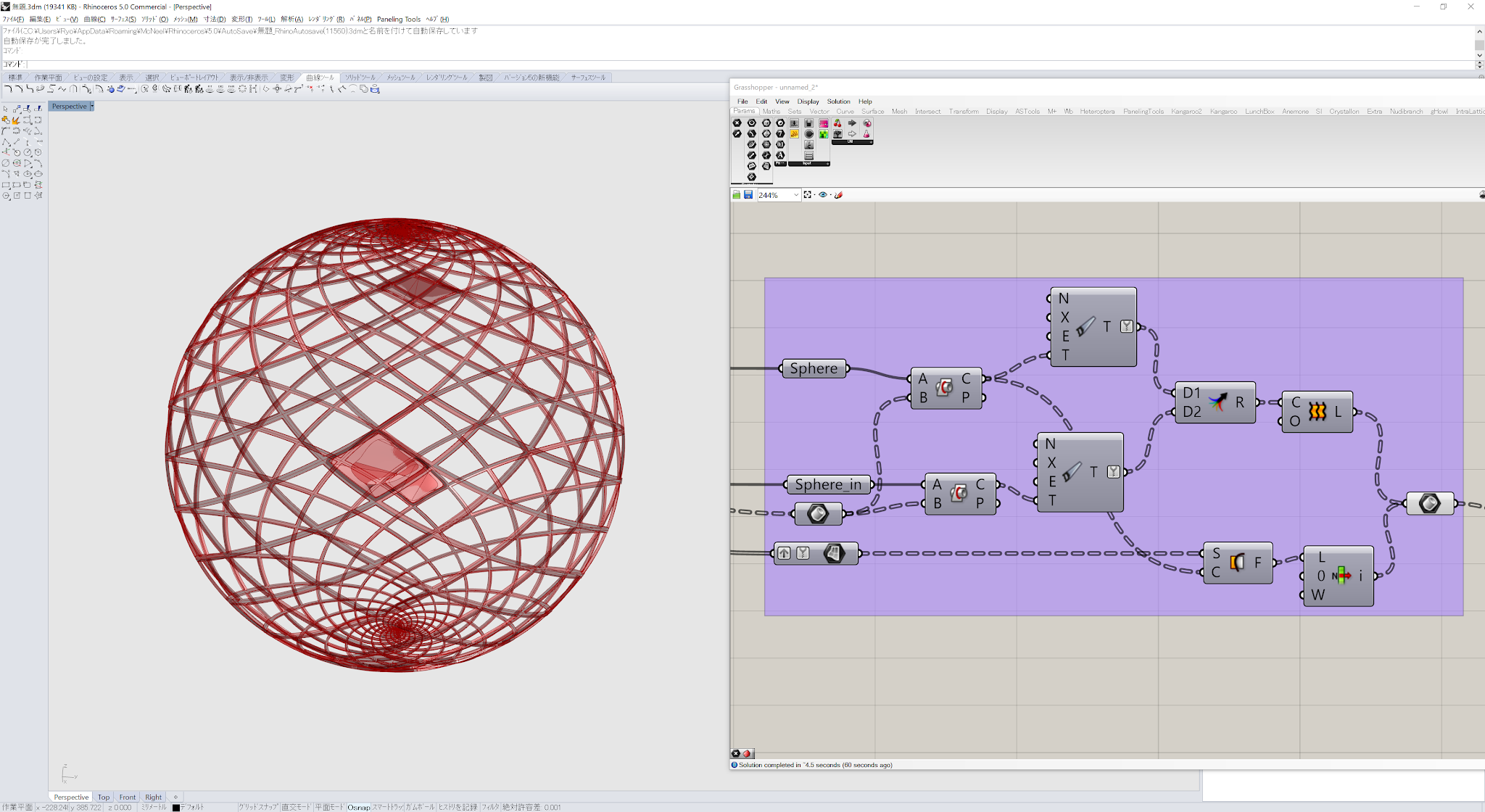Click the red canvas marker next to the cancel button

point(747,753)
